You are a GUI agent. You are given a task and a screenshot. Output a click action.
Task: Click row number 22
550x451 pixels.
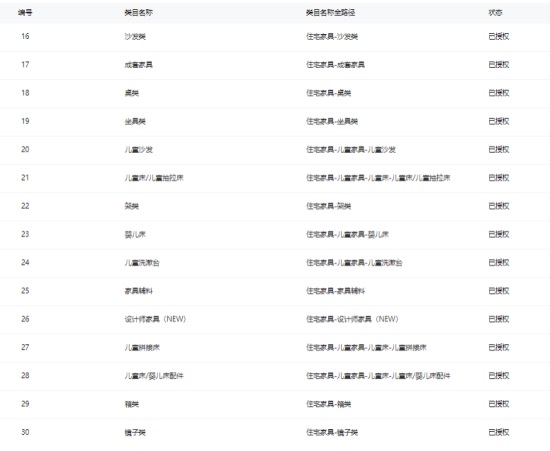25,206
